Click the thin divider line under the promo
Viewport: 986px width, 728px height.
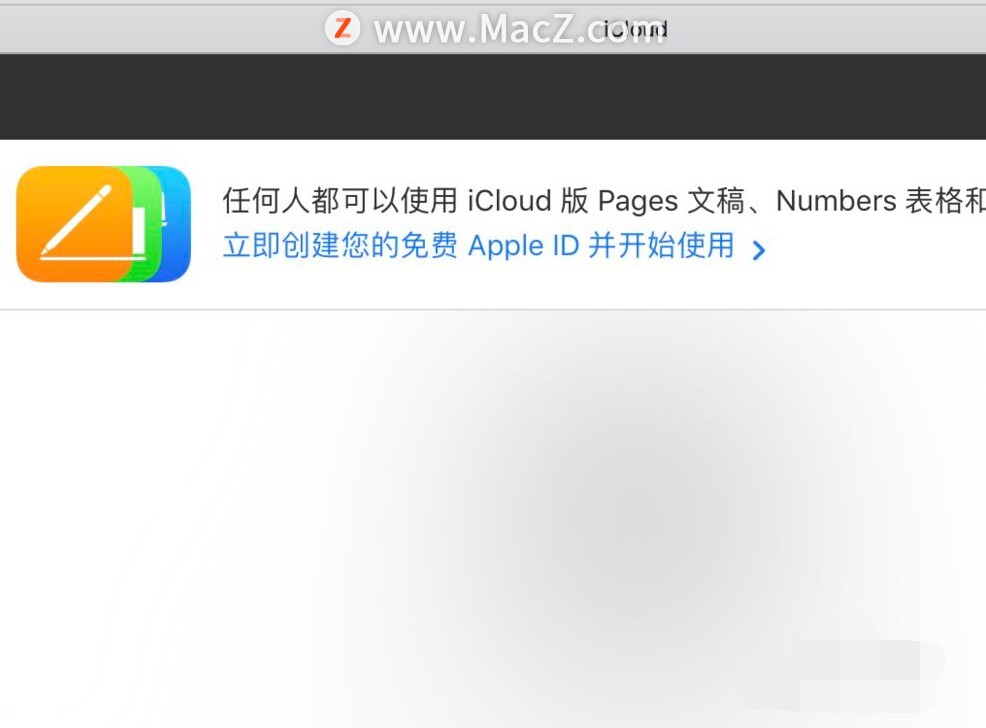pos(493,309)
